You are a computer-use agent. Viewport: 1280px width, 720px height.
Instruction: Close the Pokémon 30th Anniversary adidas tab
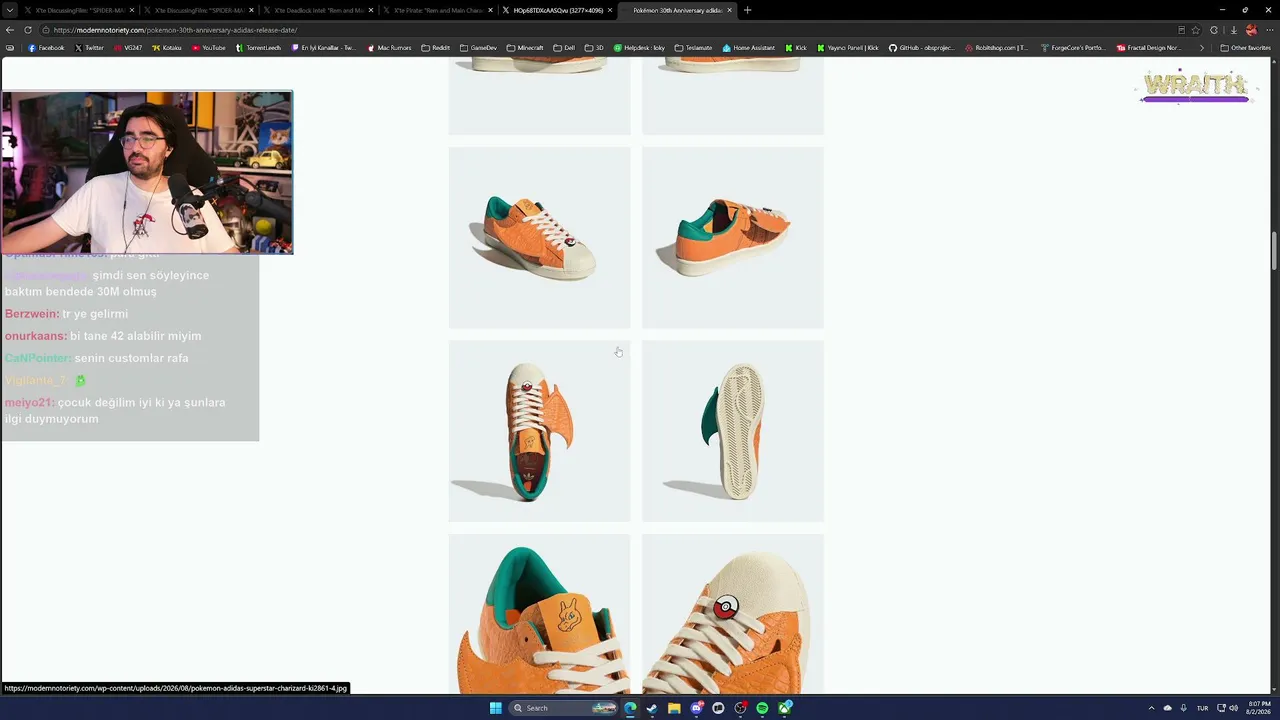[729, 10]
